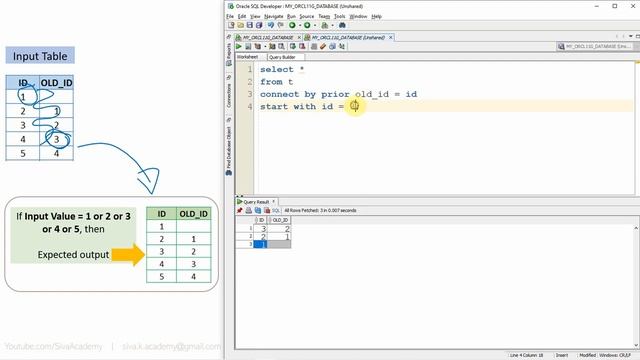Image resolution: width=640 pixels, height=360 pixels.
Task: Click the Explain Plan icon
Action: coord(258,47)
